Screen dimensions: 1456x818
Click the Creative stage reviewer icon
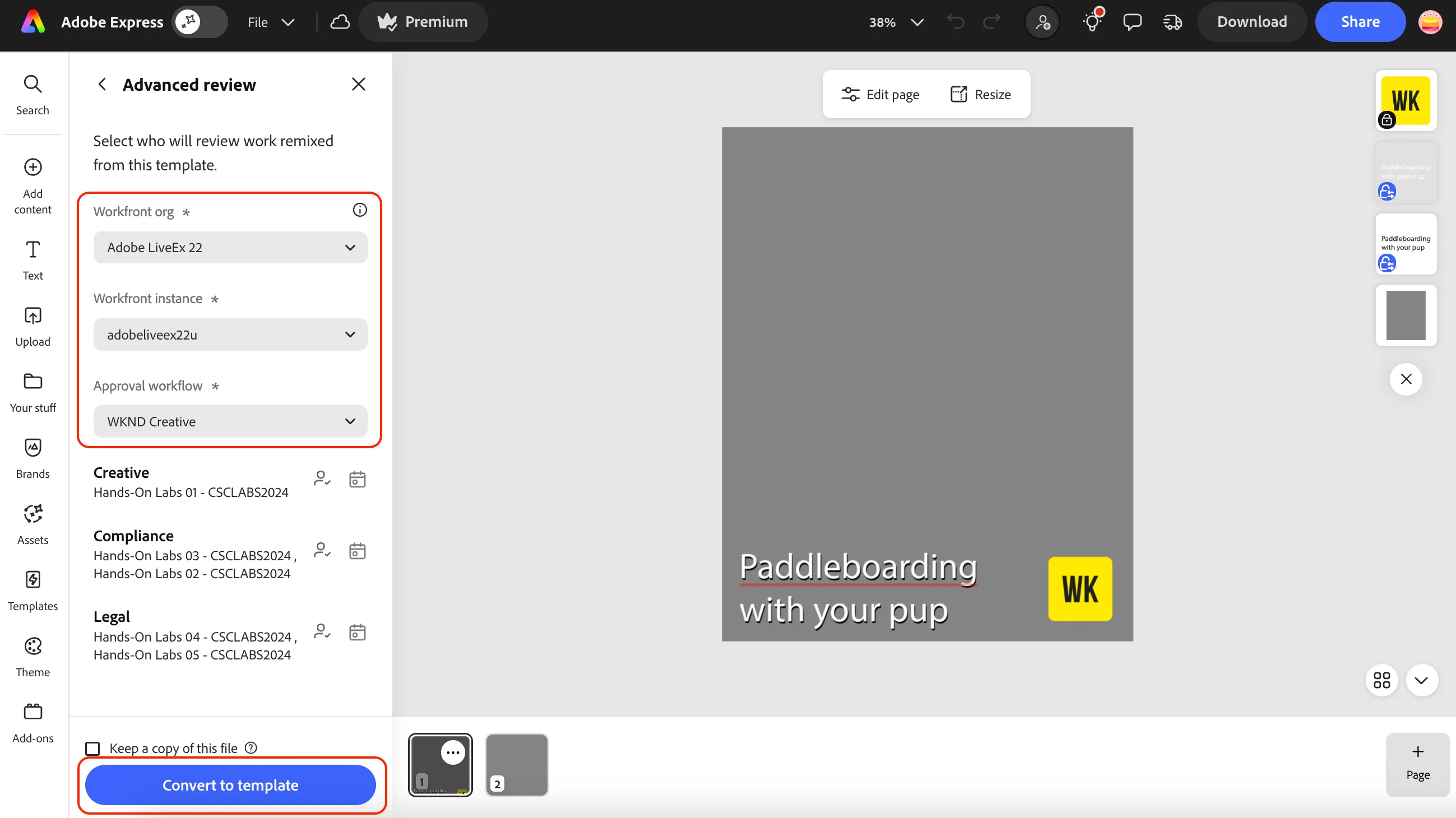322,479
